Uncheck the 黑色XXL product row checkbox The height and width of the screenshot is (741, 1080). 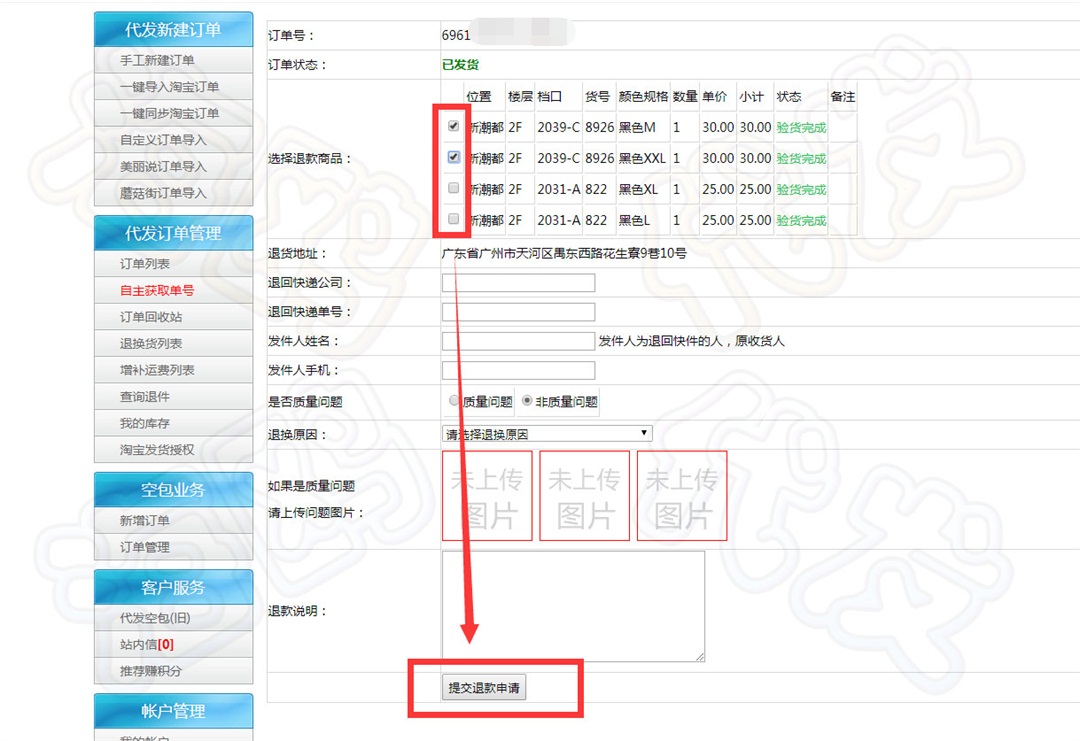coord(454,158)
